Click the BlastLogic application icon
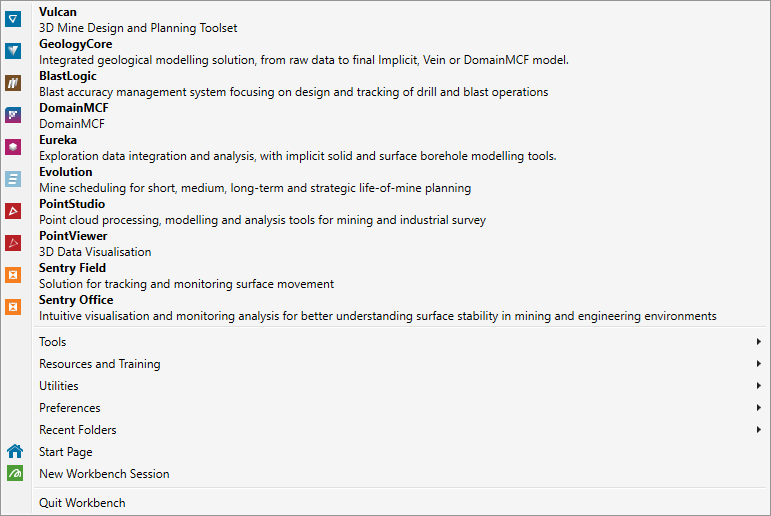771x516 pixels. [x=13, y=83]
